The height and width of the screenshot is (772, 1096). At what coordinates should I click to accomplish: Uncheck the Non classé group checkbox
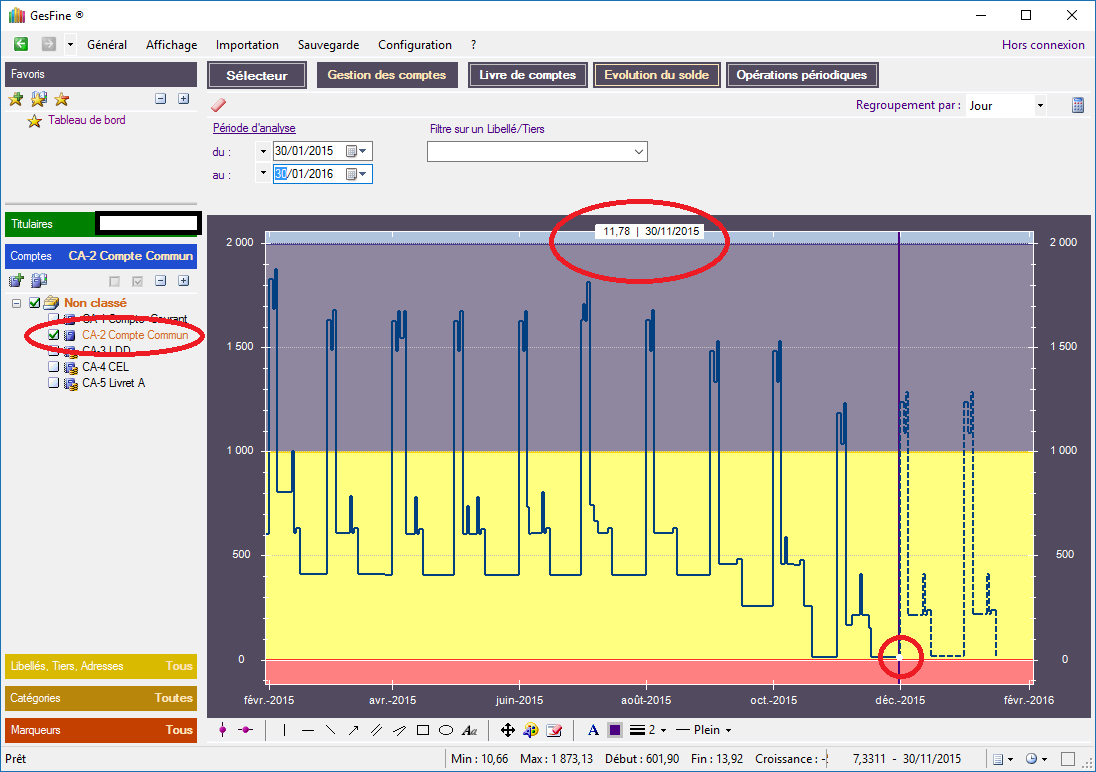tap(35, 303)
